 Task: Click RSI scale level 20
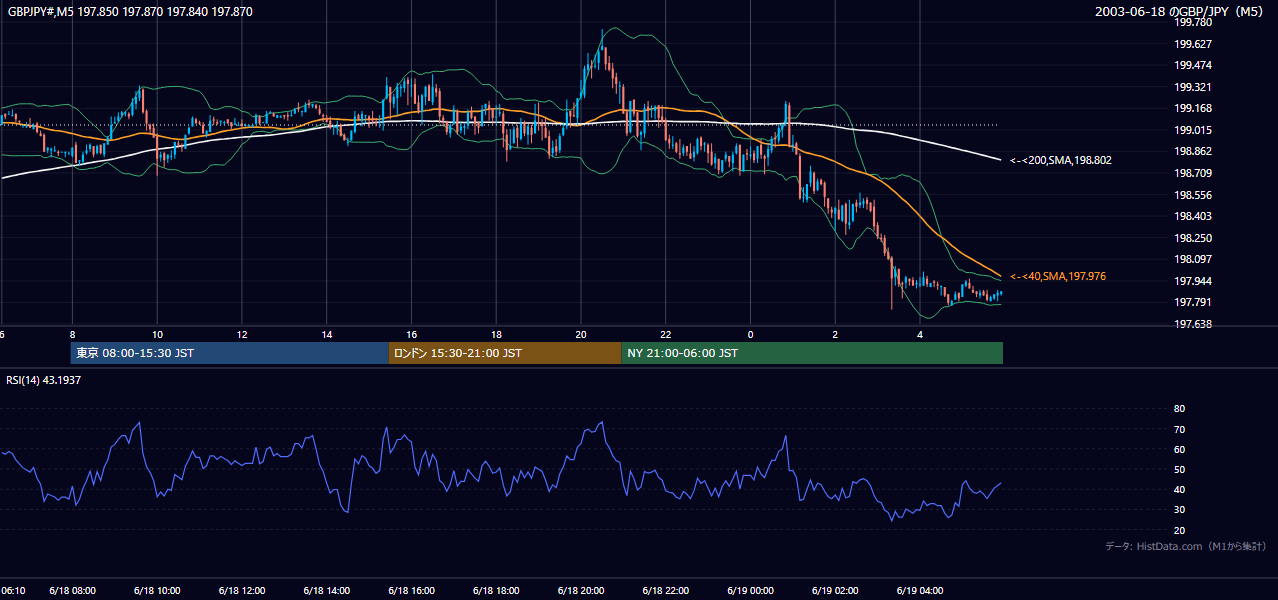(1179, 530)
